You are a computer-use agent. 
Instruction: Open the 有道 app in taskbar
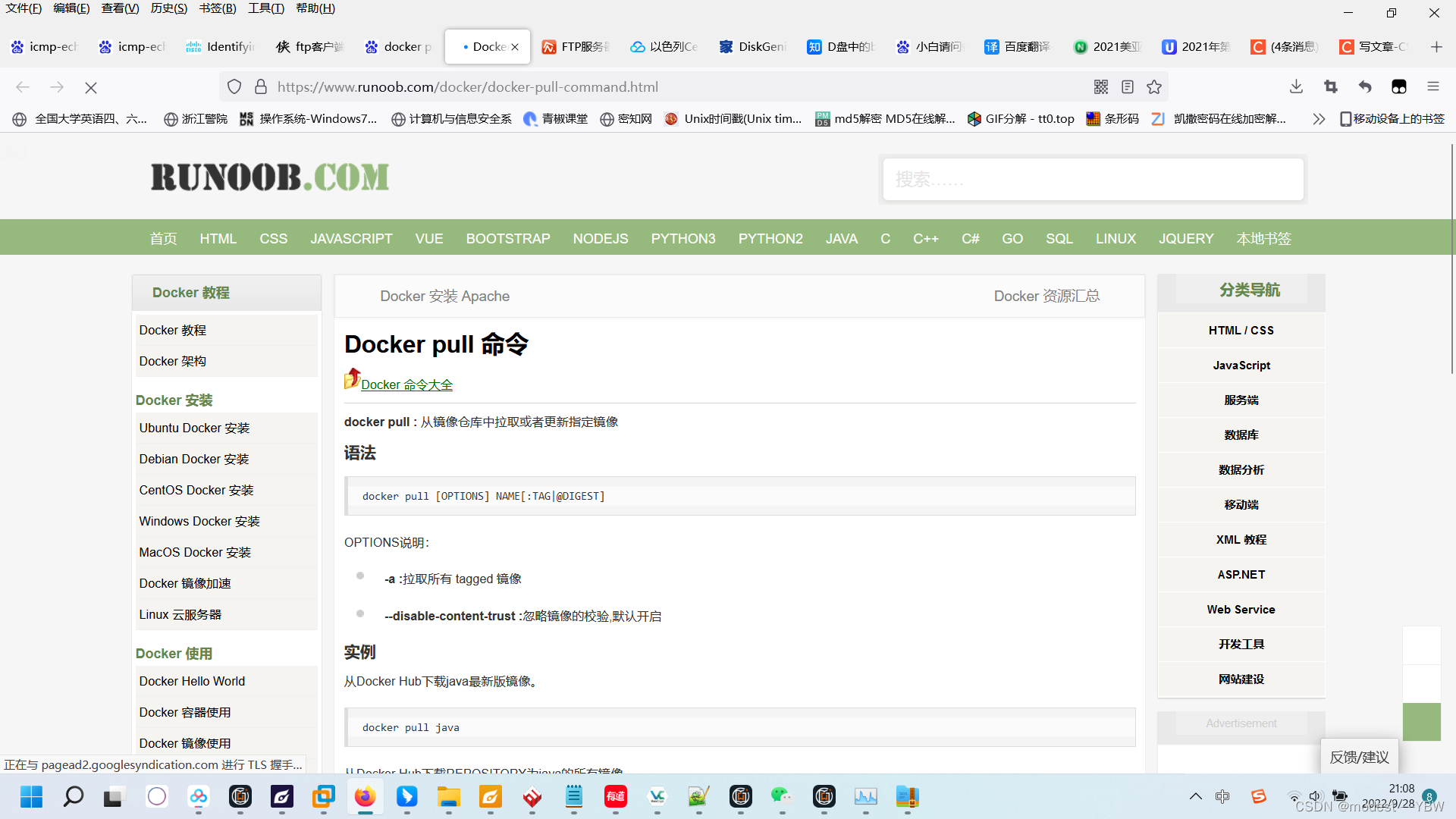click(615, 797)
